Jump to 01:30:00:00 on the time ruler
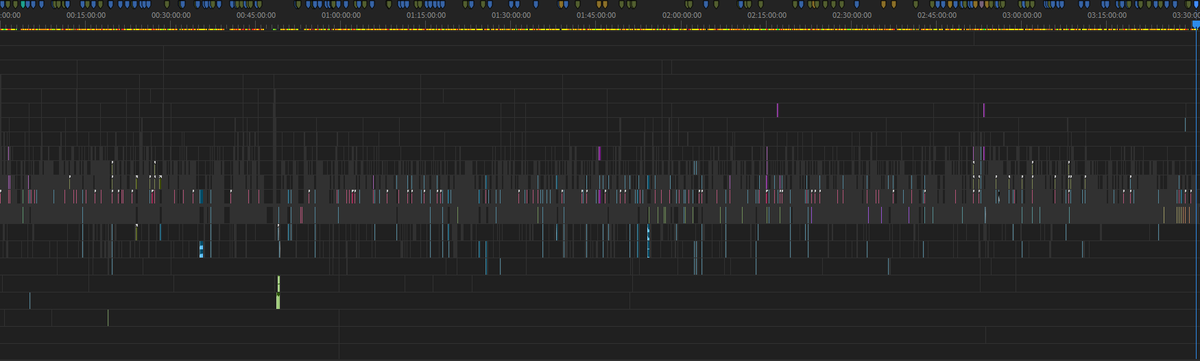1200x361 pixels. 512,15
